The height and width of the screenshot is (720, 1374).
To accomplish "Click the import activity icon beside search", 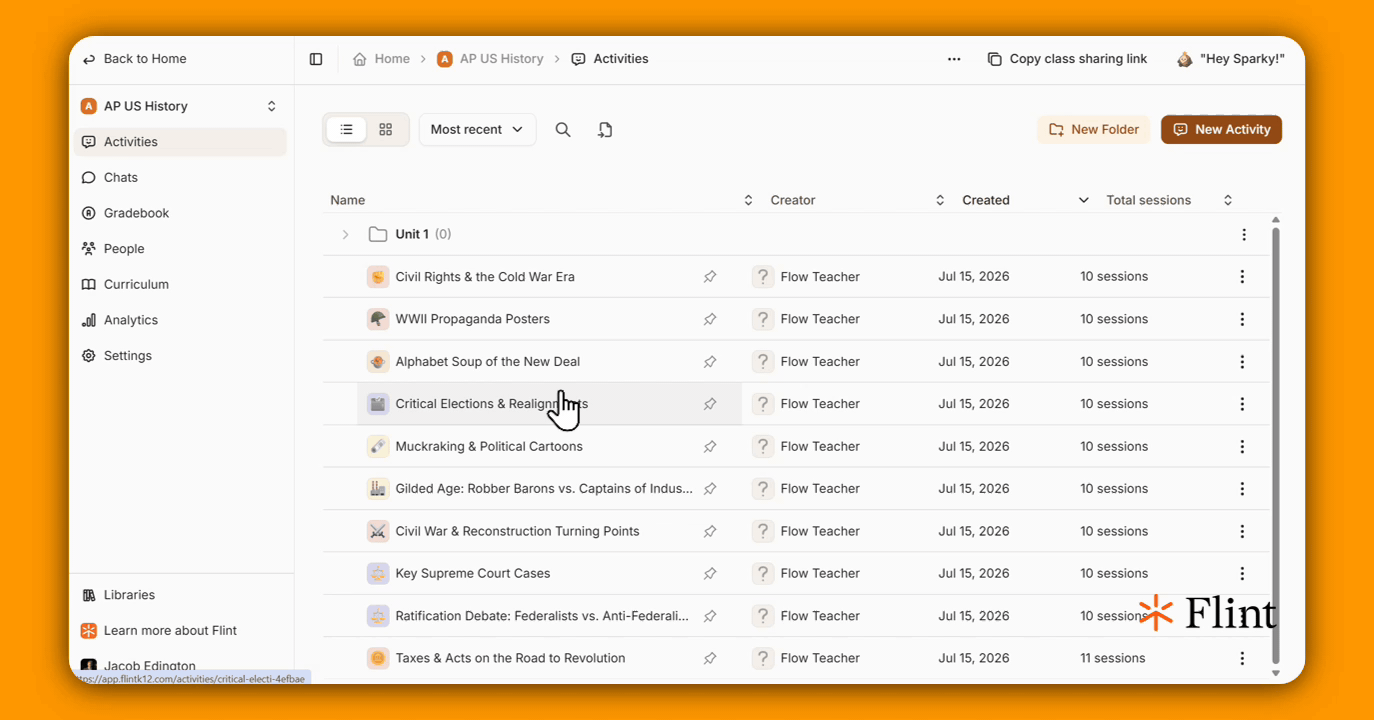I will pos(605,130).
